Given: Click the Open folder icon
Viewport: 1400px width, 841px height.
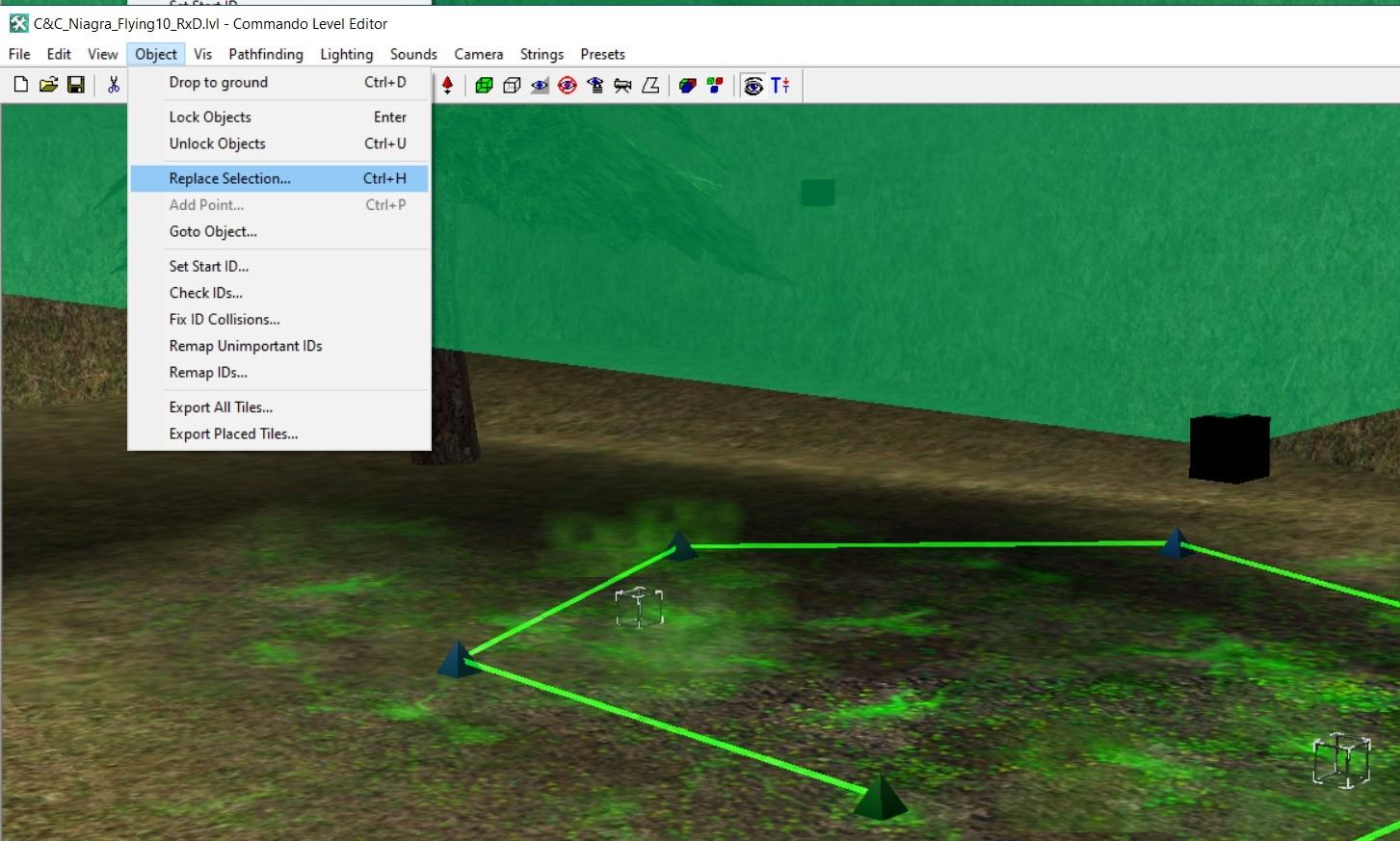Looking at the screenshot, I should click(48, 86).
